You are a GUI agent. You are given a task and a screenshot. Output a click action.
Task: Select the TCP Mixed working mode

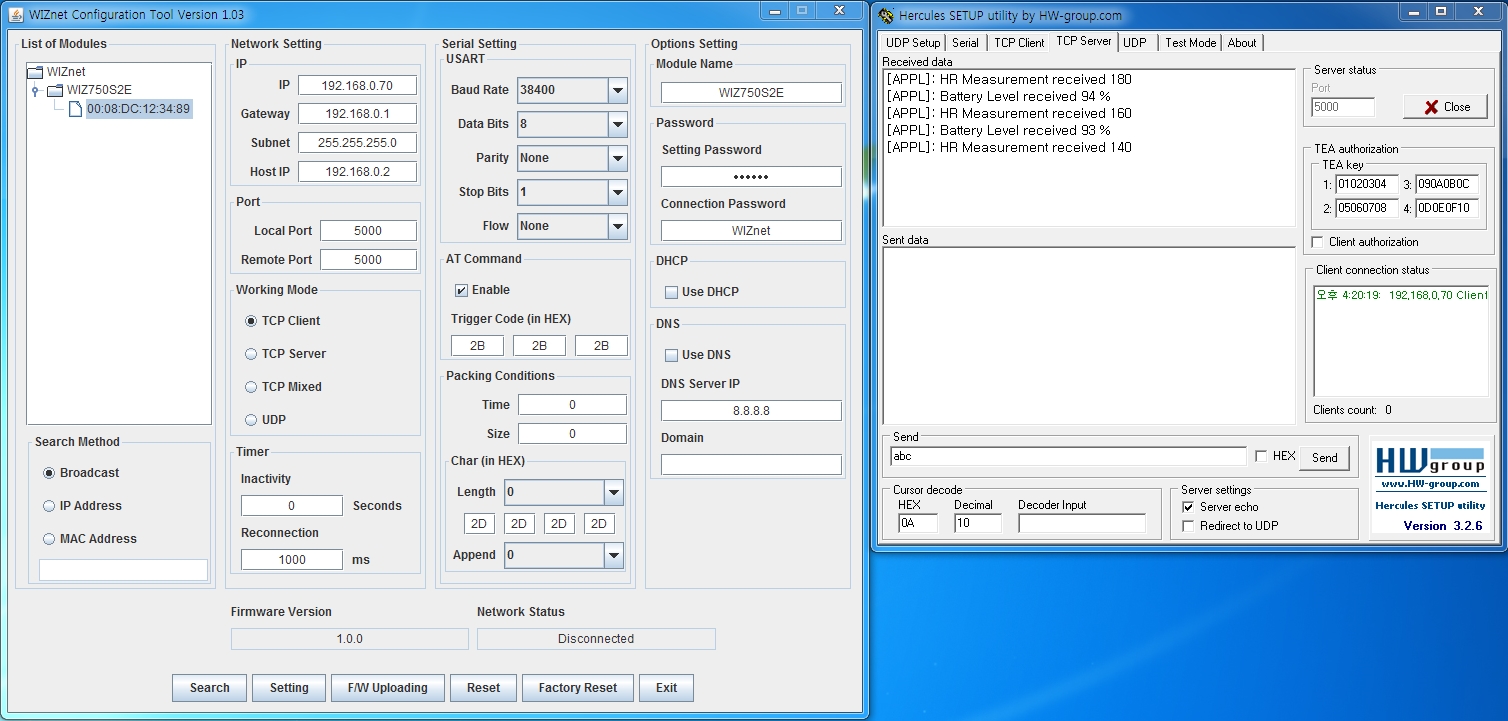pyautogui.click(x=251, y=387)
